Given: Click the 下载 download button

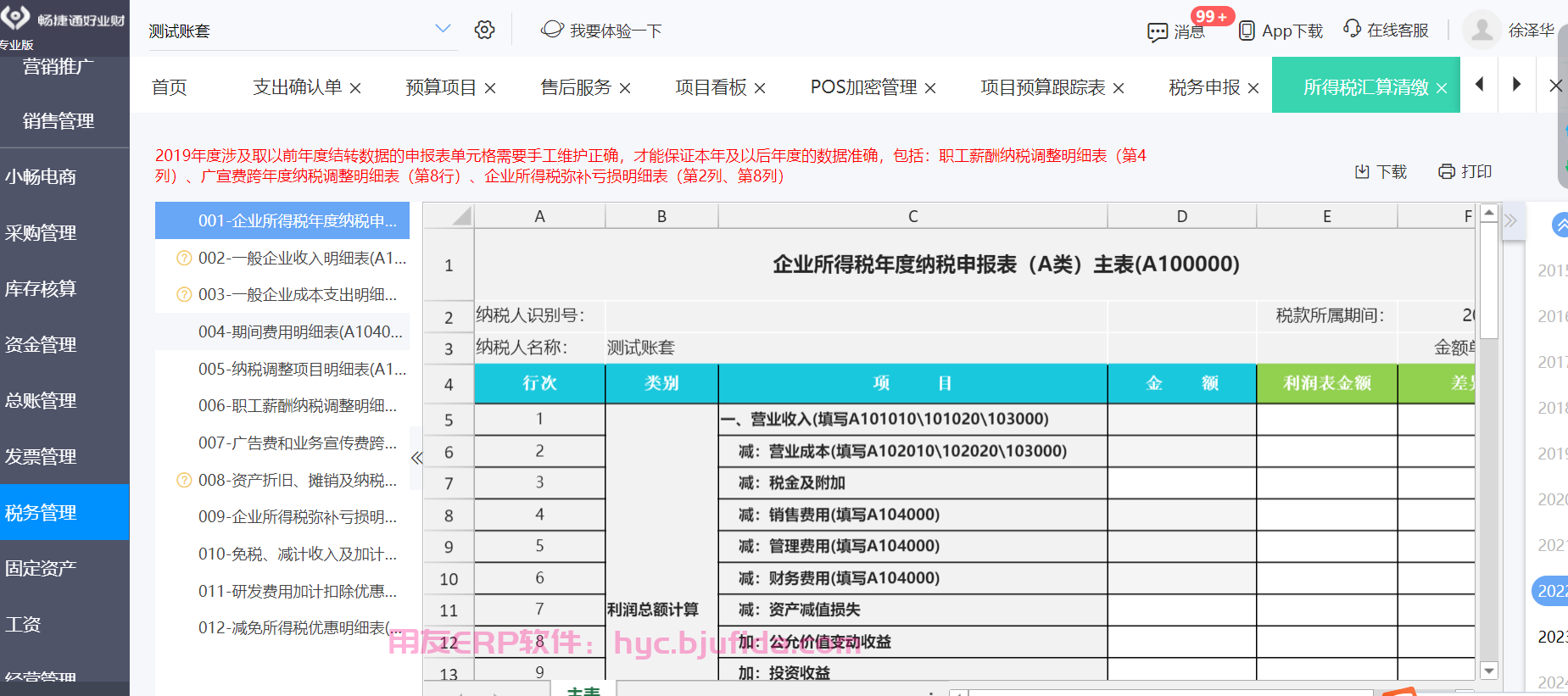Looking at the screenshot, I should pos(1381,172).
